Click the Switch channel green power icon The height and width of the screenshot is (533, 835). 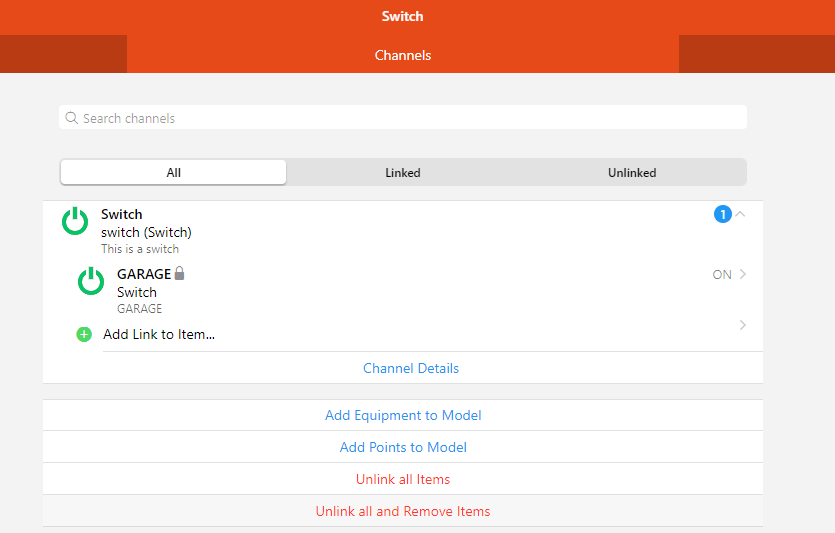[x=75, y=221]
